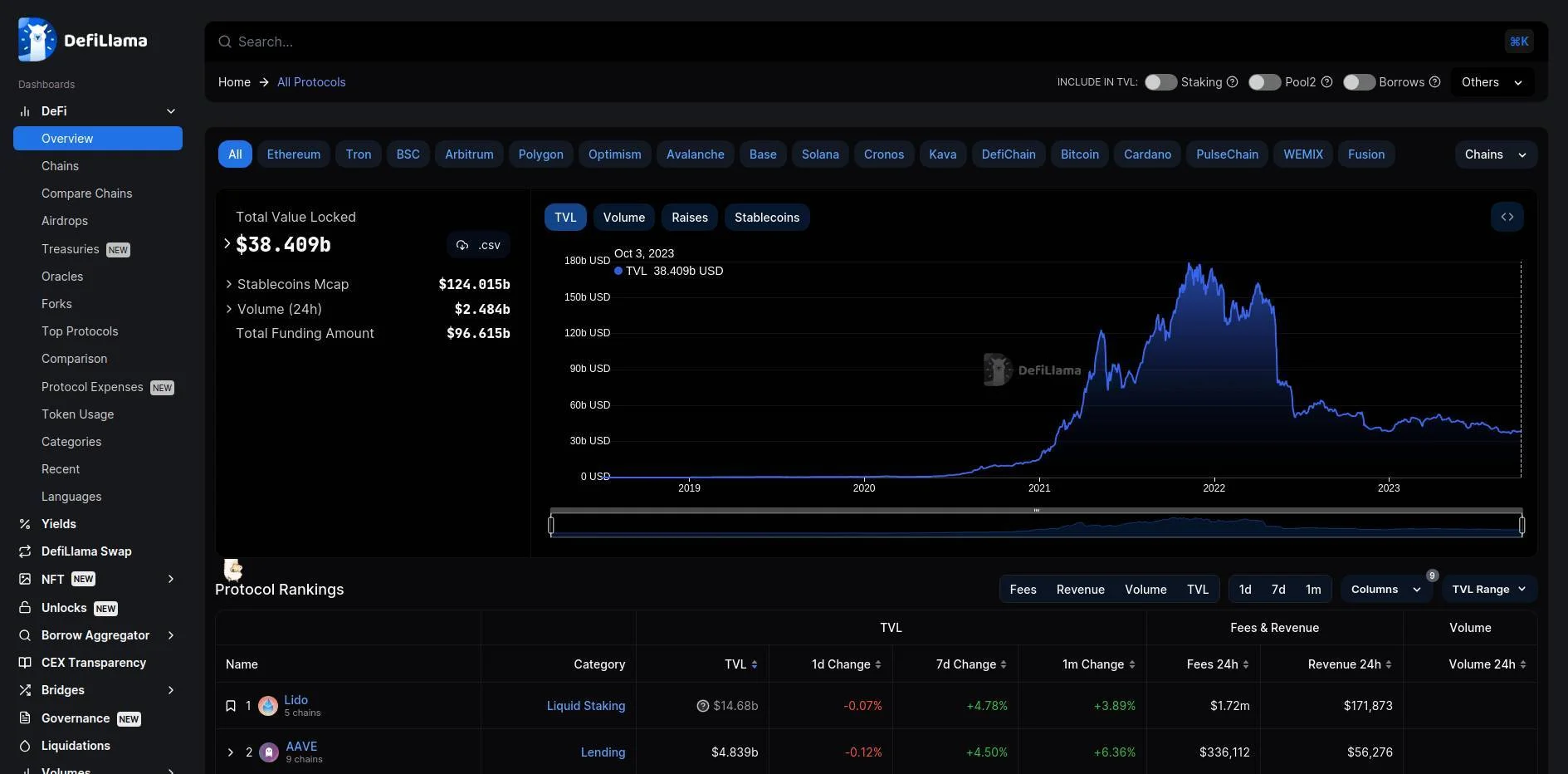1568x774 pixels.
Task: Open Bridges via its sidebar icon
Action: click(25, 690)
